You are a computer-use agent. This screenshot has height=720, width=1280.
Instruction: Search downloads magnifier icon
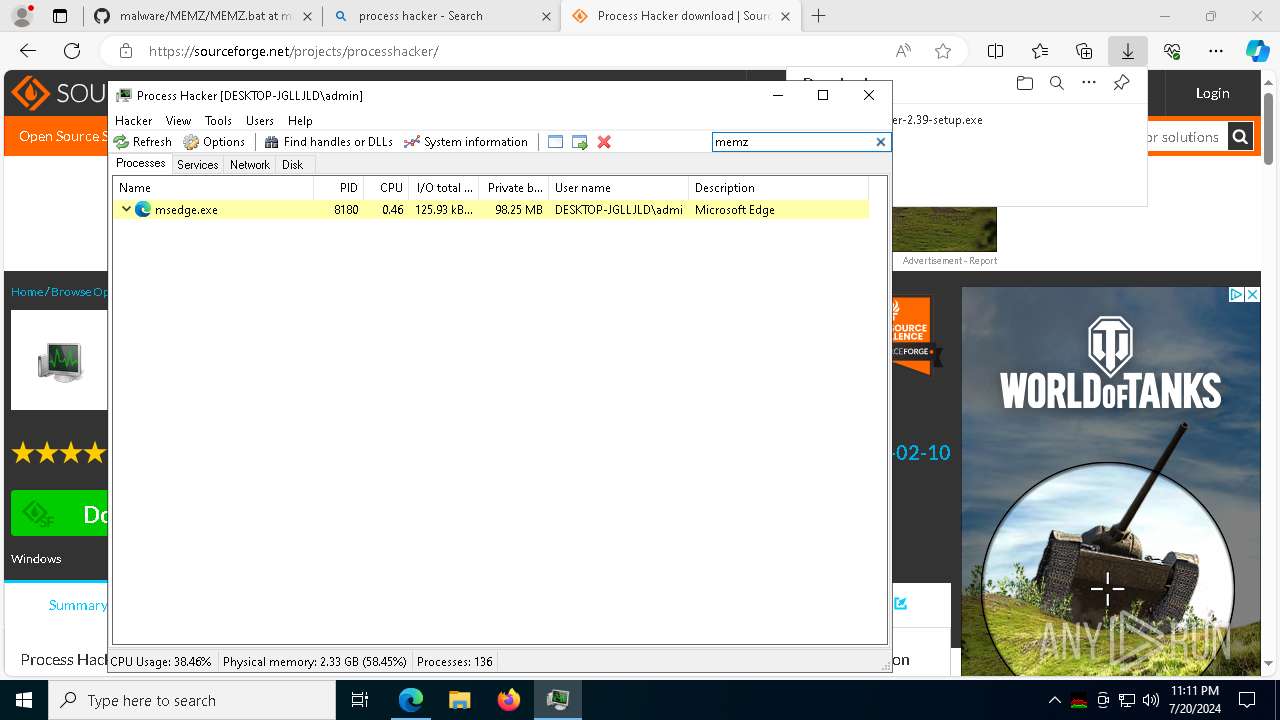1057,84
